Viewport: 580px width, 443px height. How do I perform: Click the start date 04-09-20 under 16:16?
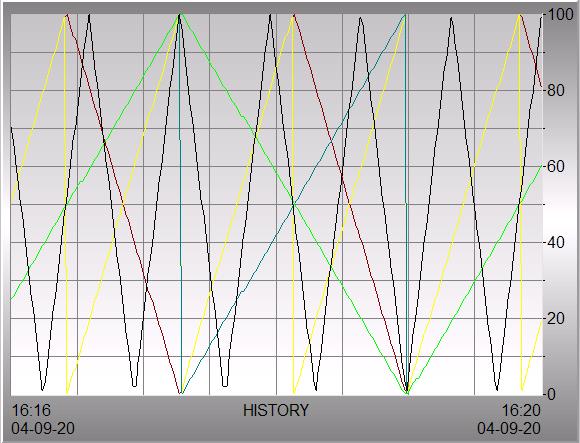(x=43, y=428)
